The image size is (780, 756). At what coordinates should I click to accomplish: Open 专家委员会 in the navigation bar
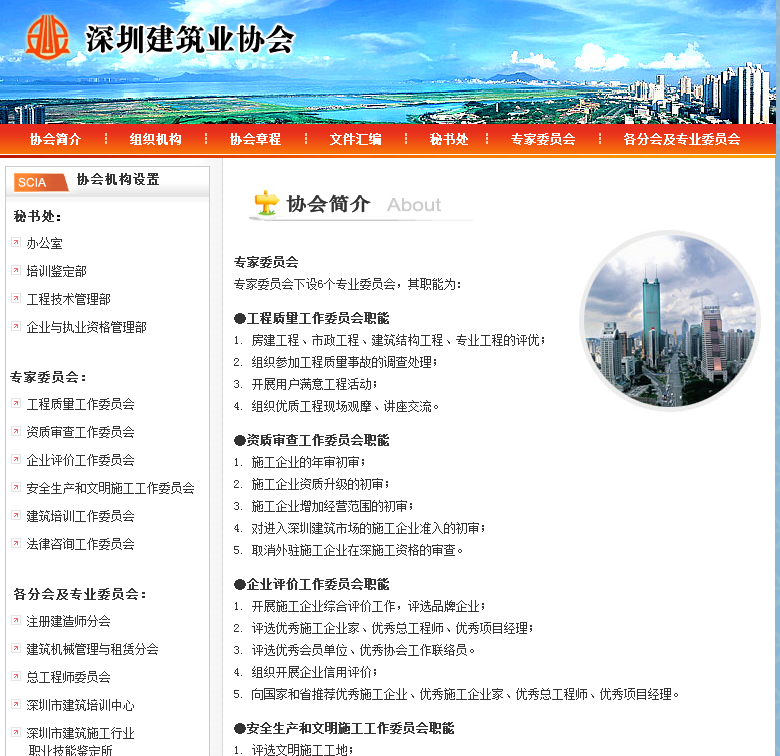tap(543, 139)
